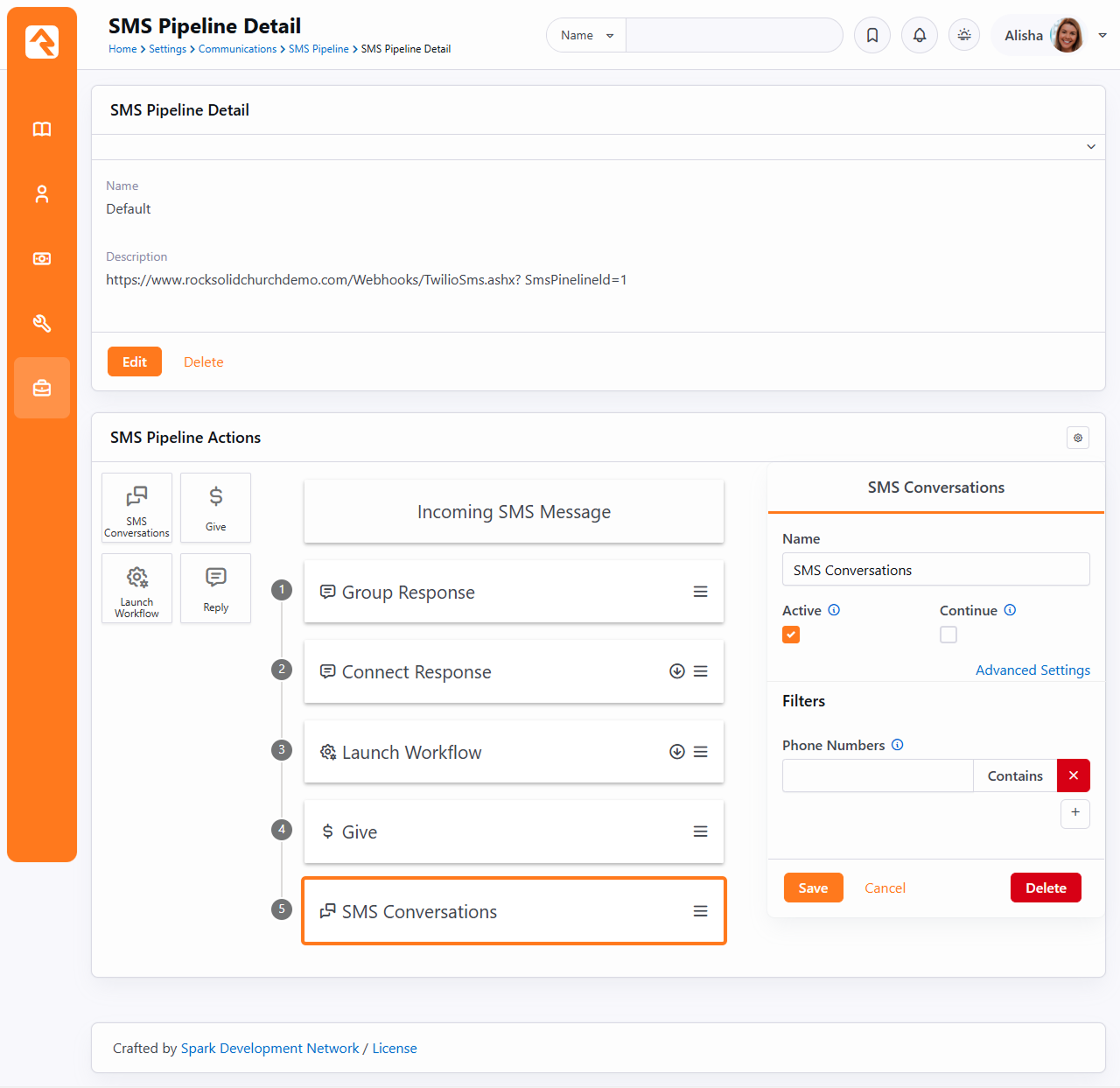The image size is (1120, 1088).
Task: Select the Give action tile
Action: [215, 508]
